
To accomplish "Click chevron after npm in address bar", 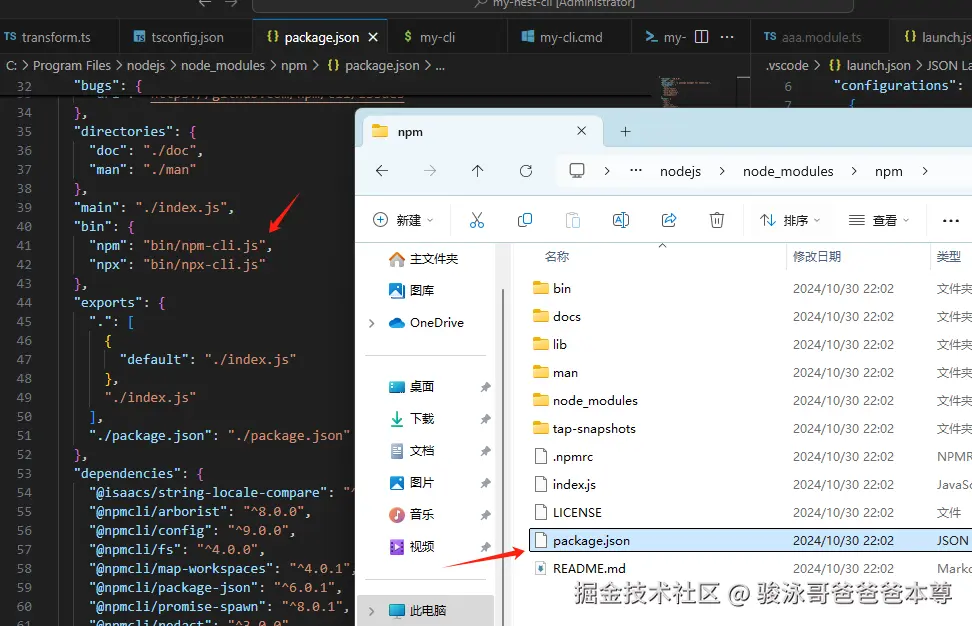I will click(925, 171).
